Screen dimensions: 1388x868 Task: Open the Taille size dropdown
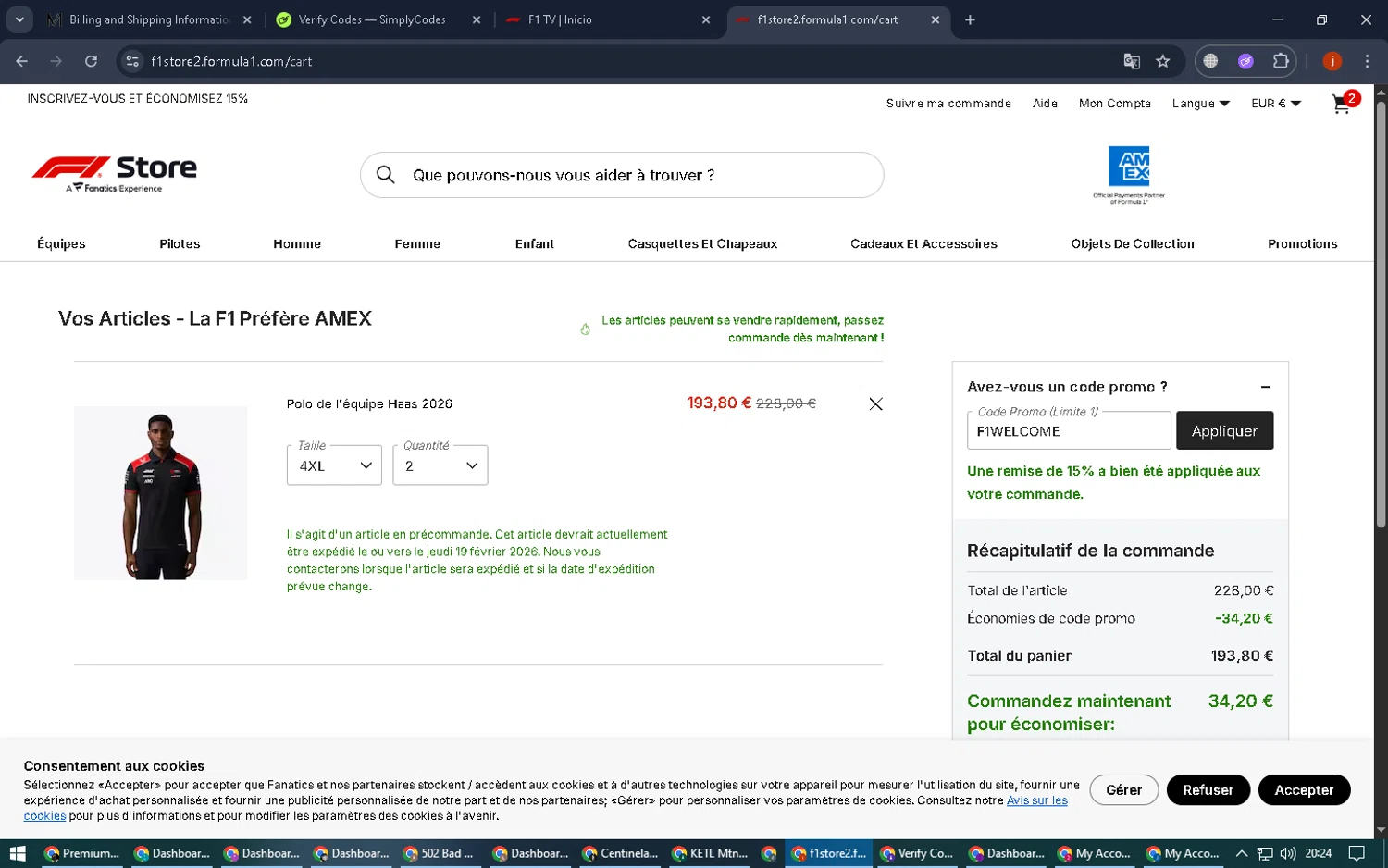pyautogui.click(x=334, y=465)
